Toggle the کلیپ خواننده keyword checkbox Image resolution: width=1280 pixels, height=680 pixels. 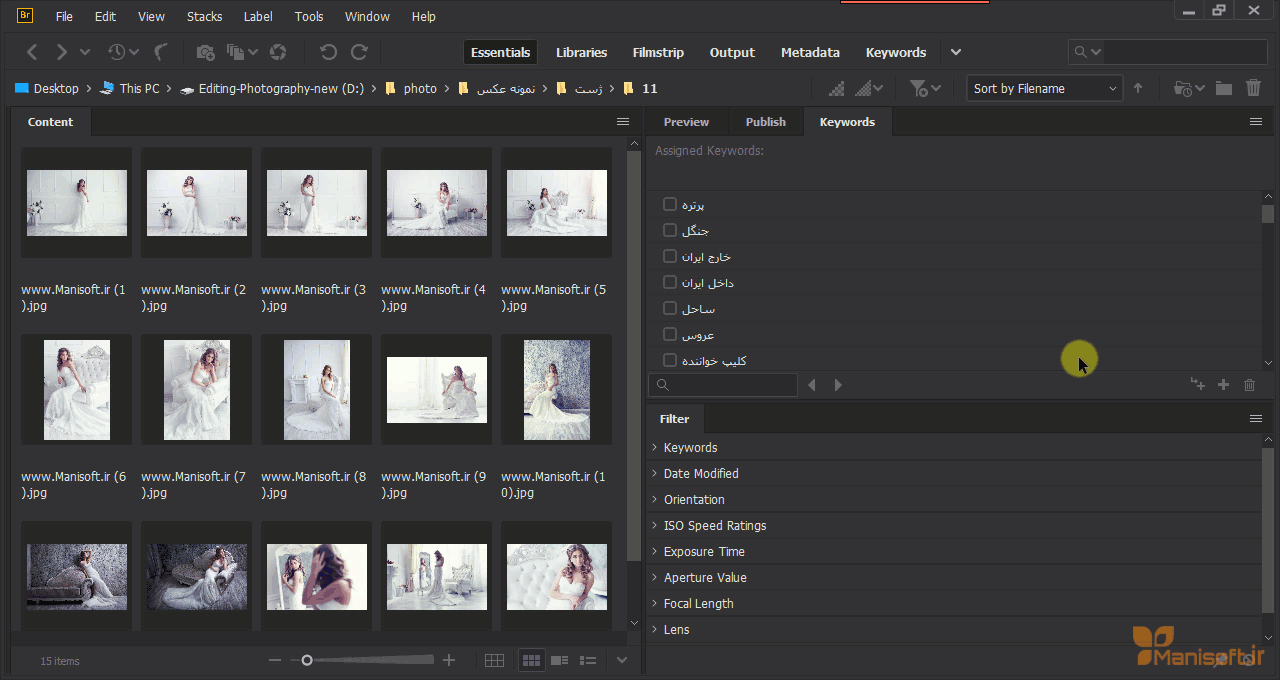[x=670, y=360]
